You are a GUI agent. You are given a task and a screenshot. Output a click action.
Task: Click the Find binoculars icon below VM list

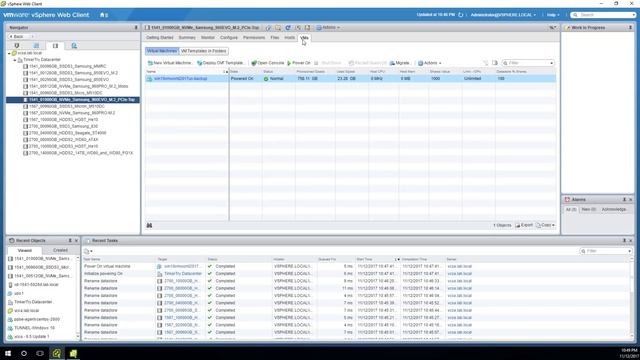tap(149, 225)
